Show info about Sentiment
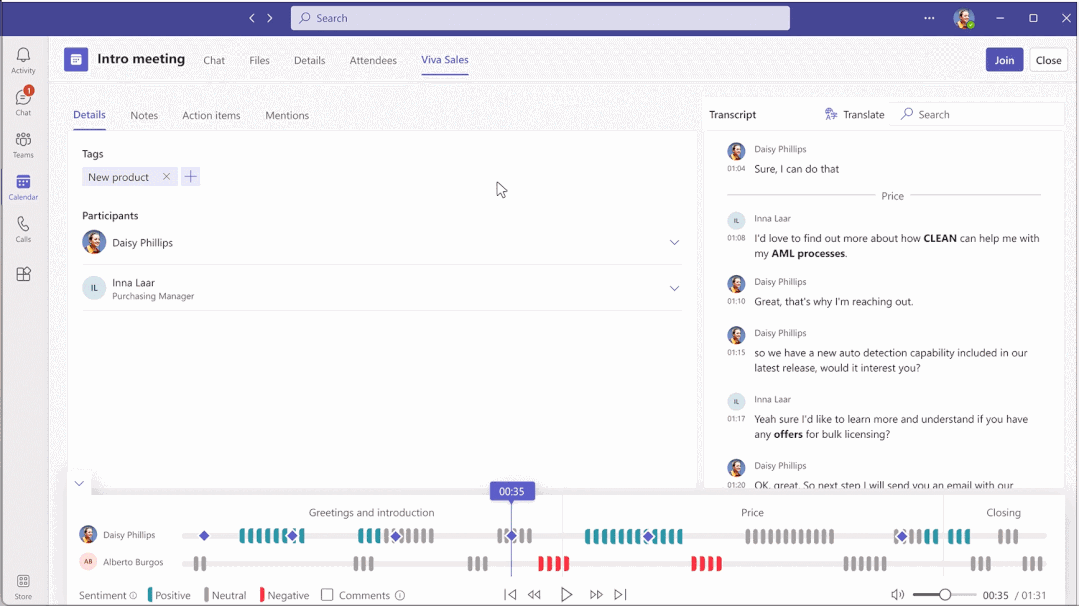The width and height of the screenshot is (1079, 606). (133, 596)
